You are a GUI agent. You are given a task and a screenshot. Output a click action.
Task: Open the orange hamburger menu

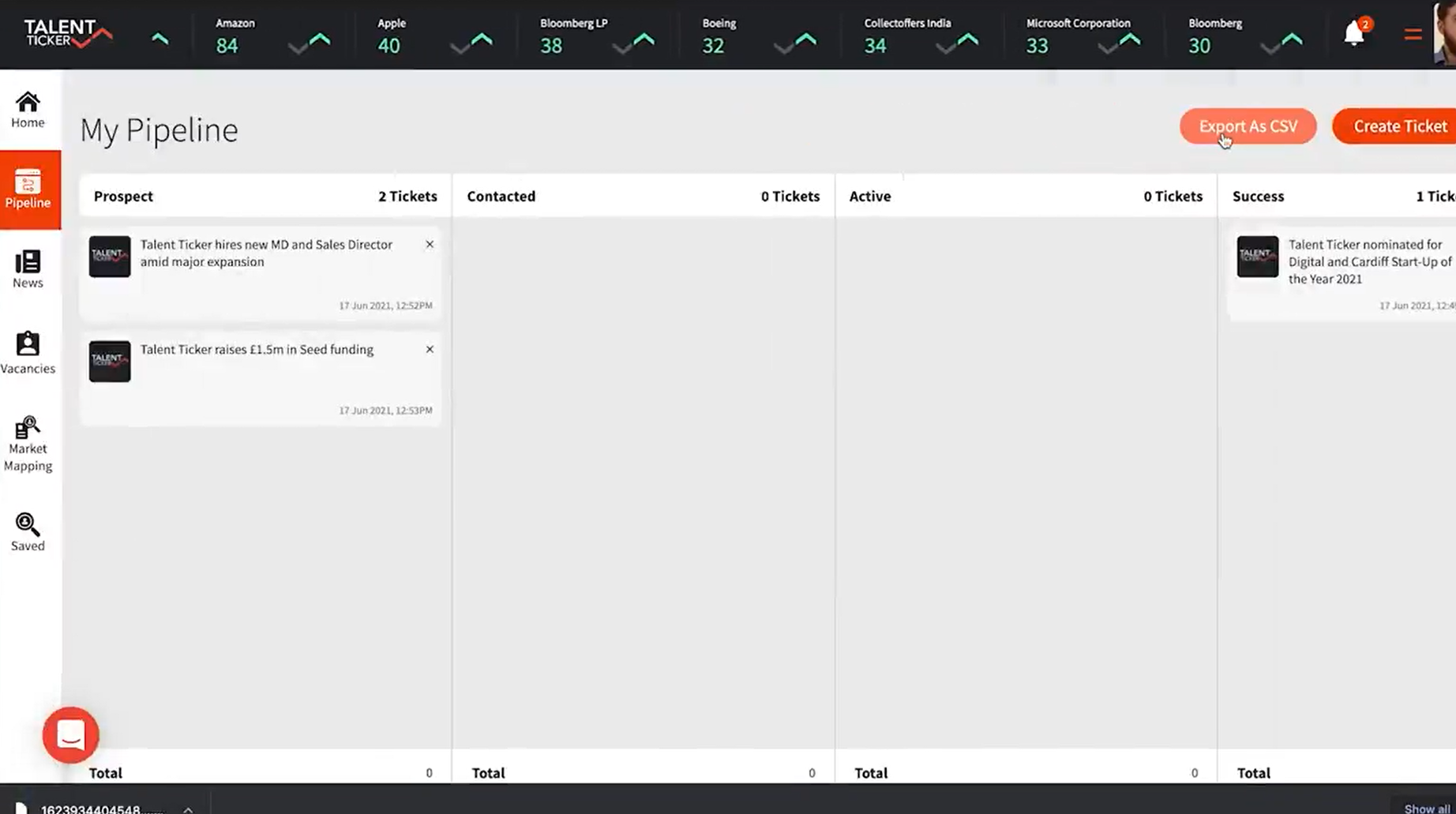(1413, 34)
